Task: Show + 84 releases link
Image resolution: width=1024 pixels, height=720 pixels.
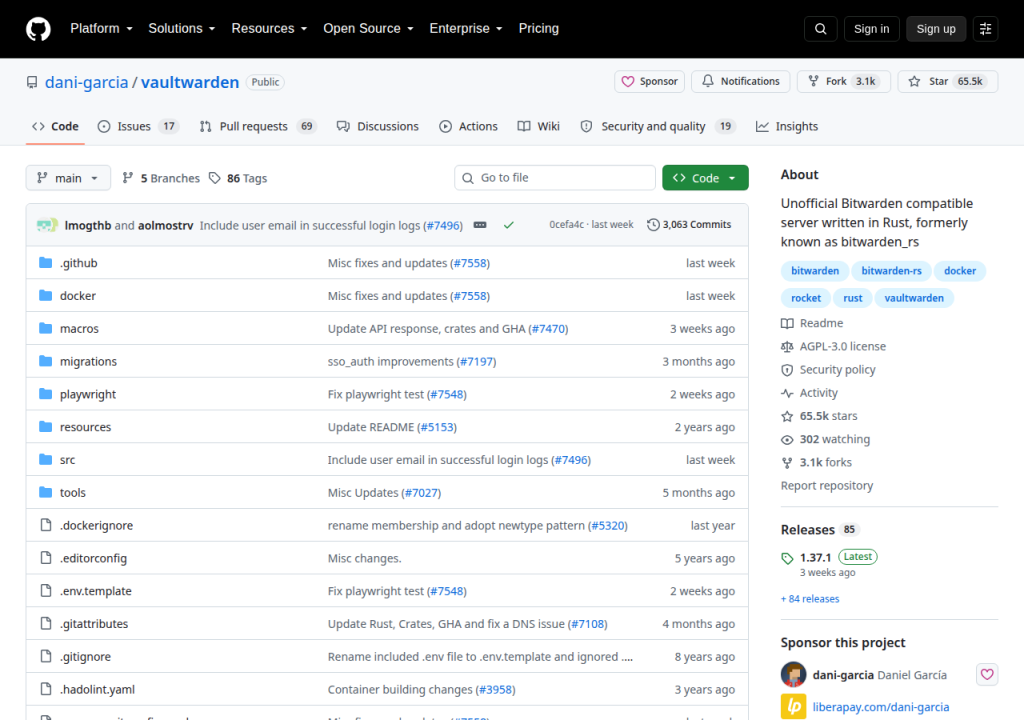Action: [810, 598]
